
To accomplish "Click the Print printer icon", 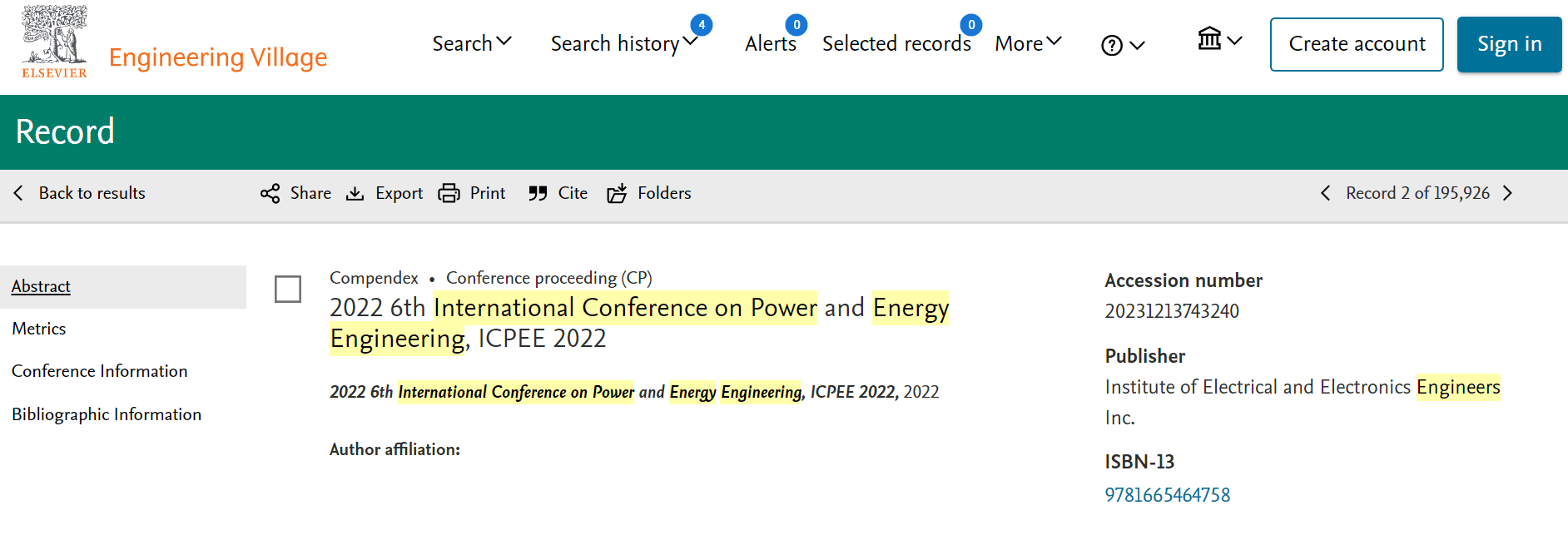I will click(x=449, y=194).
